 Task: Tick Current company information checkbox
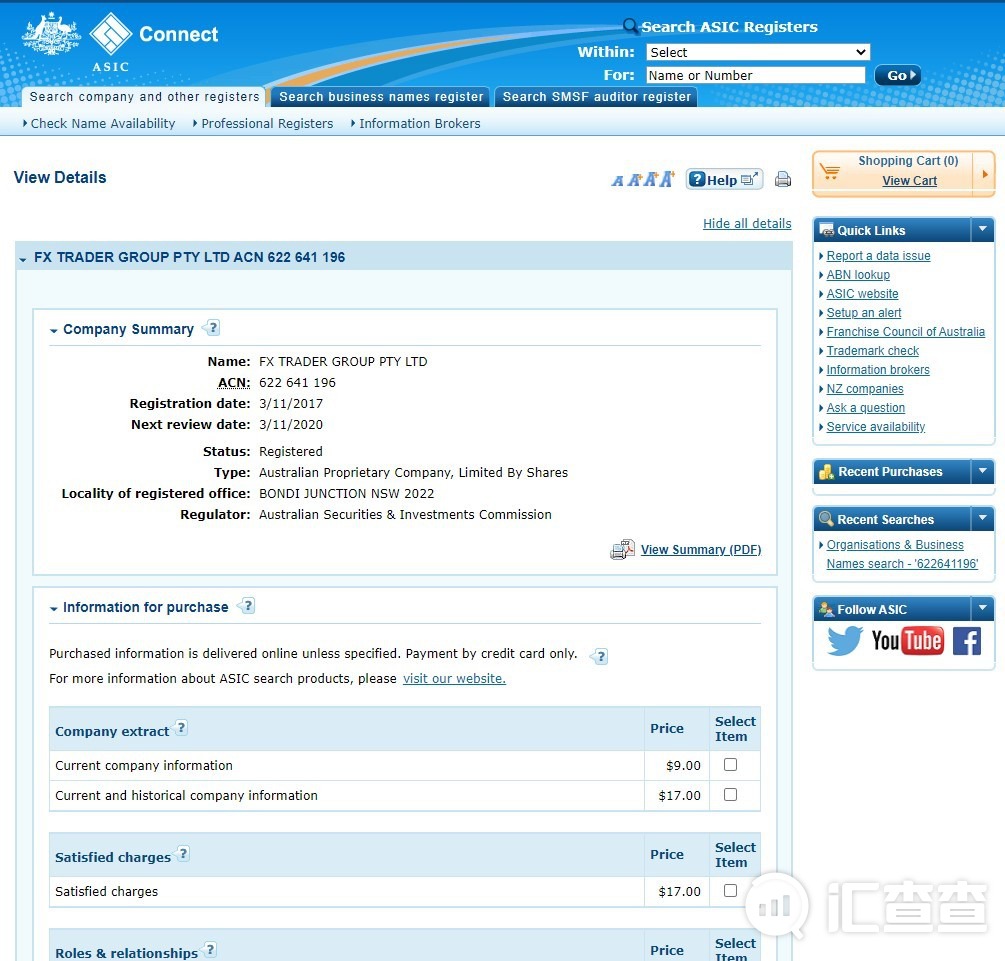pyautogui.click(x=730, y=764)
